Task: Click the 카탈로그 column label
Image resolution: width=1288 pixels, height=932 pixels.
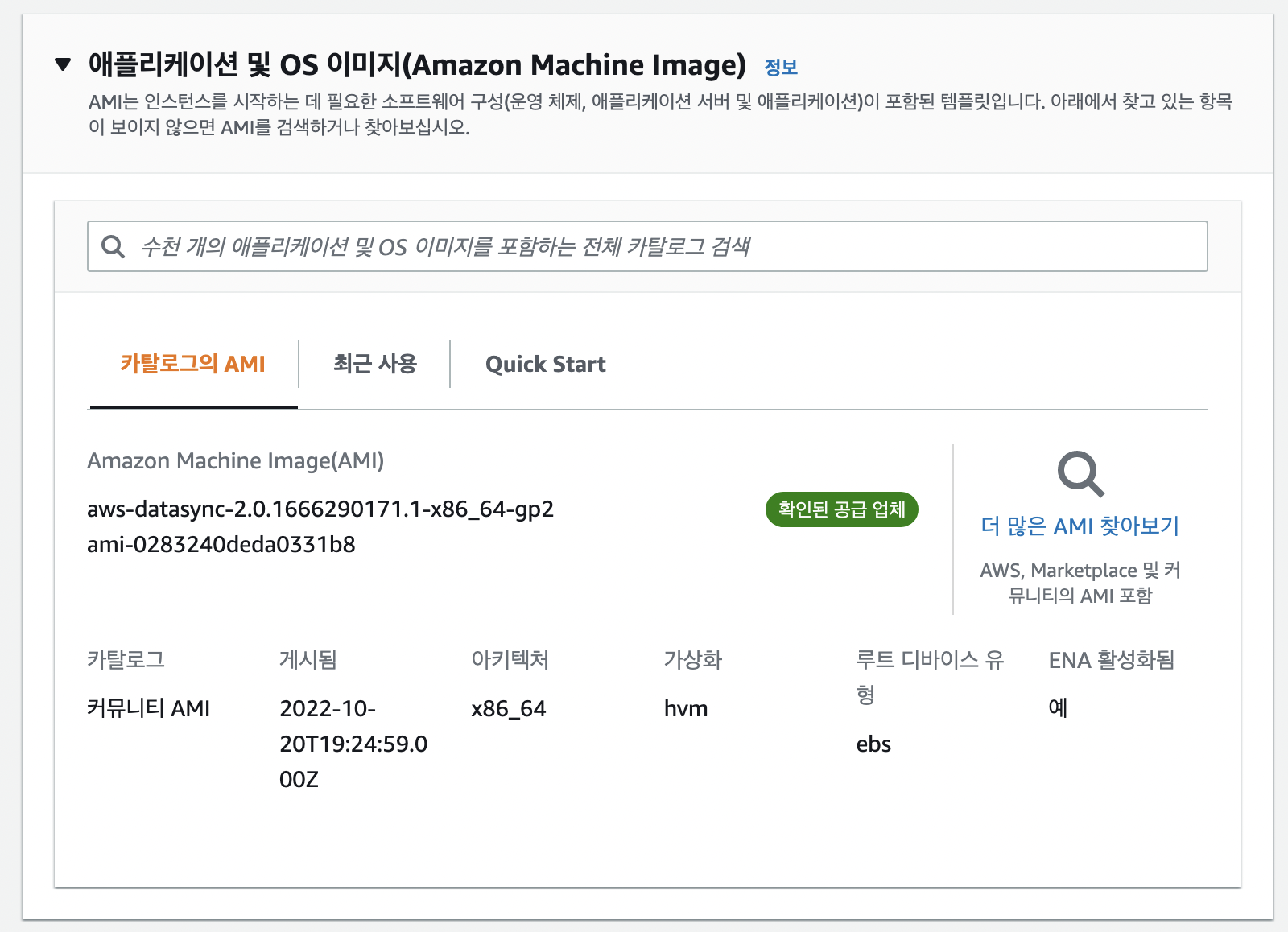Action: pyautogui.click(x=126, y=660)
